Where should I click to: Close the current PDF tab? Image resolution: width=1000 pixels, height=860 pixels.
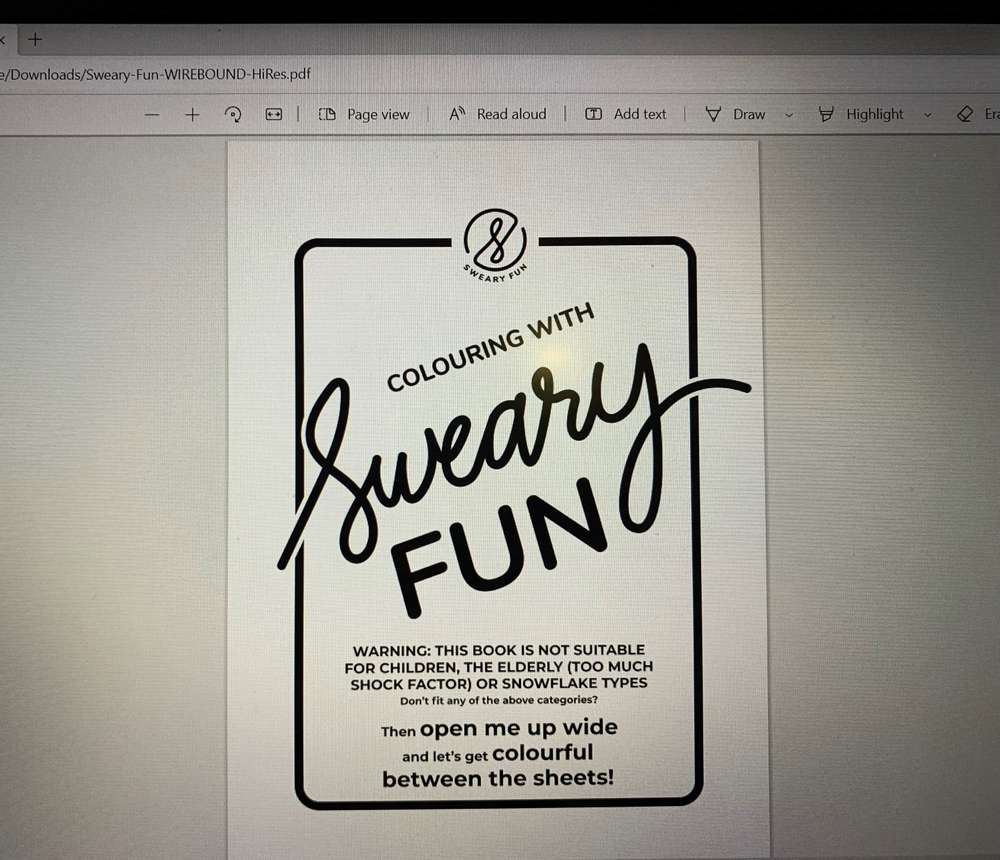point(2,40)
